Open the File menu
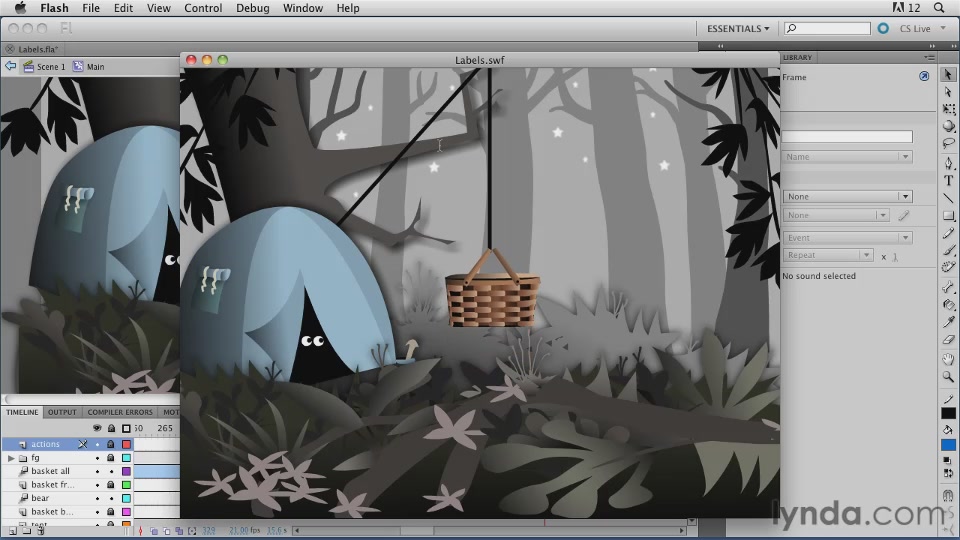Viewport: 960px width, 540px height. [x=91, y=8]
